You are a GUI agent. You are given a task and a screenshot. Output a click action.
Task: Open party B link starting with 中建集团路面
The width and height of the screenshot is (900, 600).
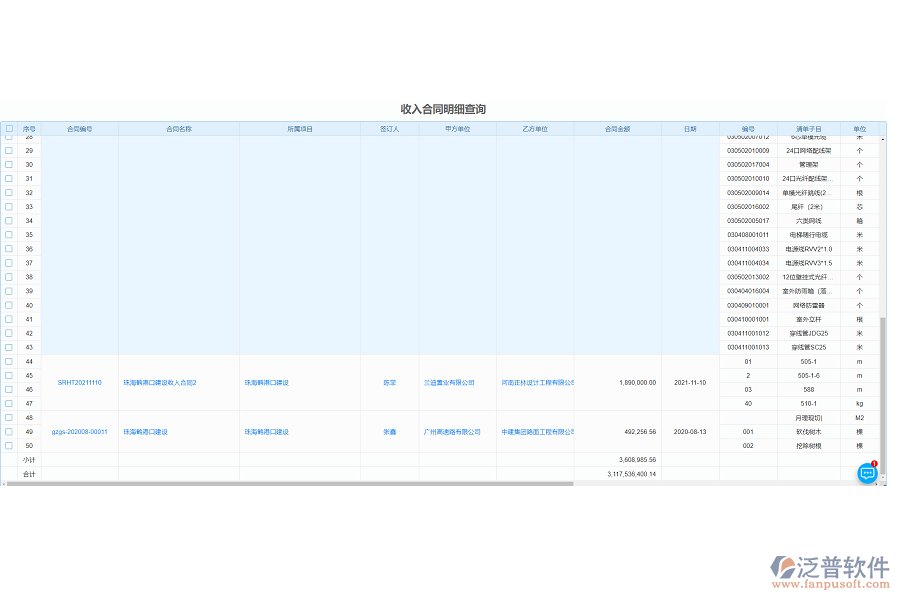pyautogui.click(x=537, y=432)
